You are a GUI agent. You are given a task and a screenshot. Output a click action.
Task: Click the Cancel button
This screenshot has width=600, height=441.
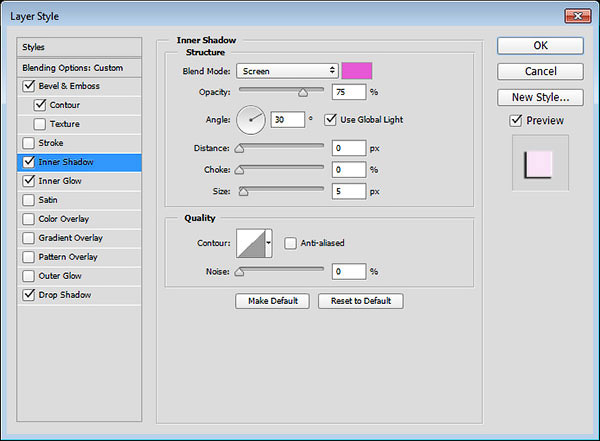tap(540, 71)
